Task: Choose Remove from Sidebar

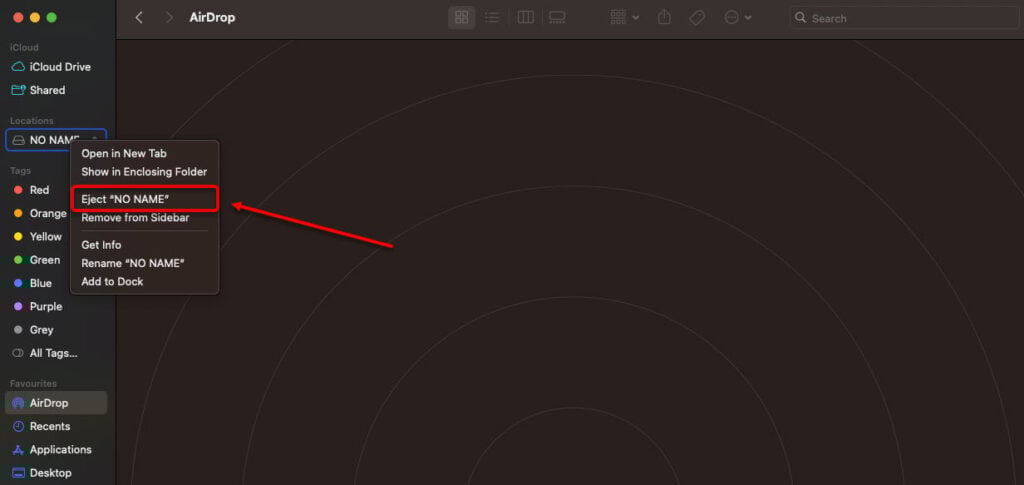Action: pos(135,217)
